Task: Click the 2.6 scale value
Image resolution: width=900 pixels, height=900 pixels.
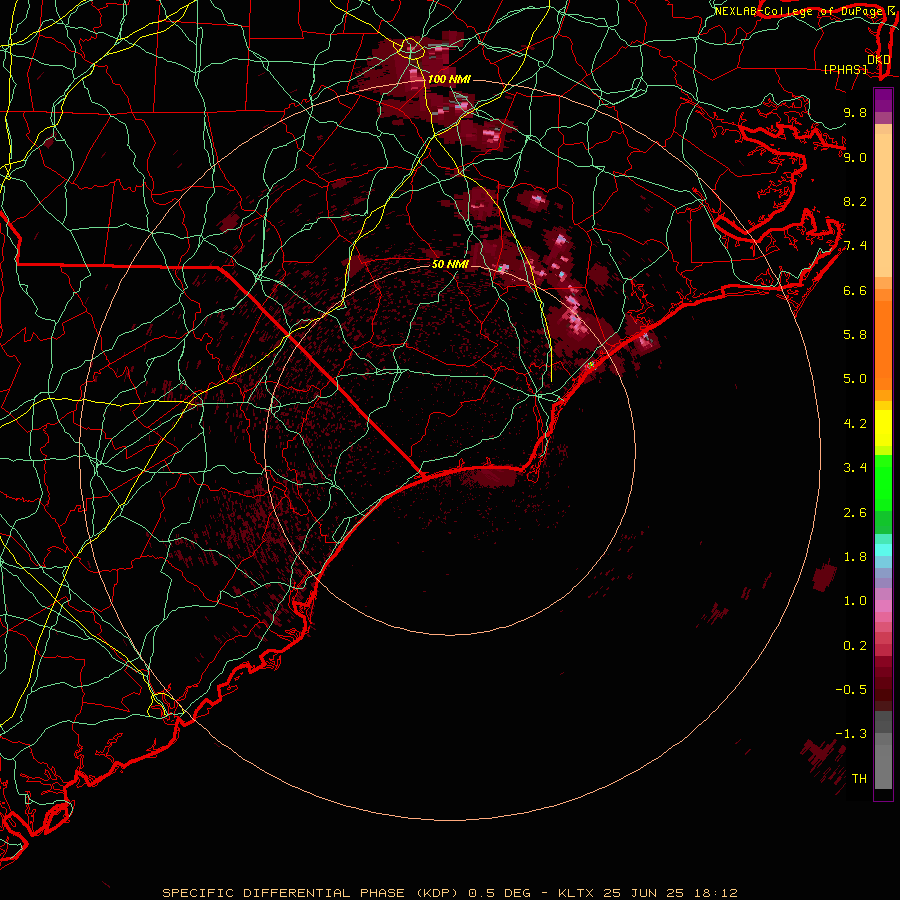Action: click(x=855, y=513)
